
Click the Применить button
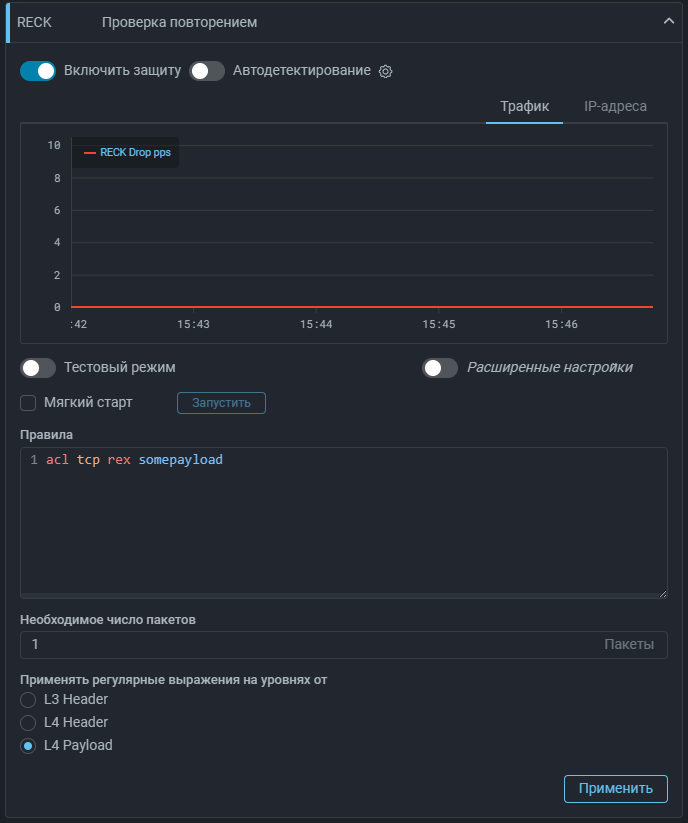(x=615, y=788)
